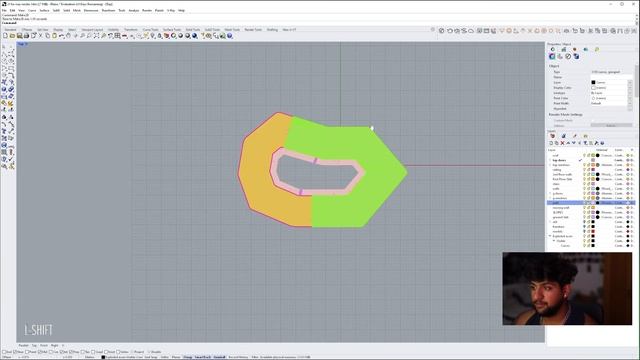
Task: Click the red Delete Layer X icon
Action: pos(562,143)
